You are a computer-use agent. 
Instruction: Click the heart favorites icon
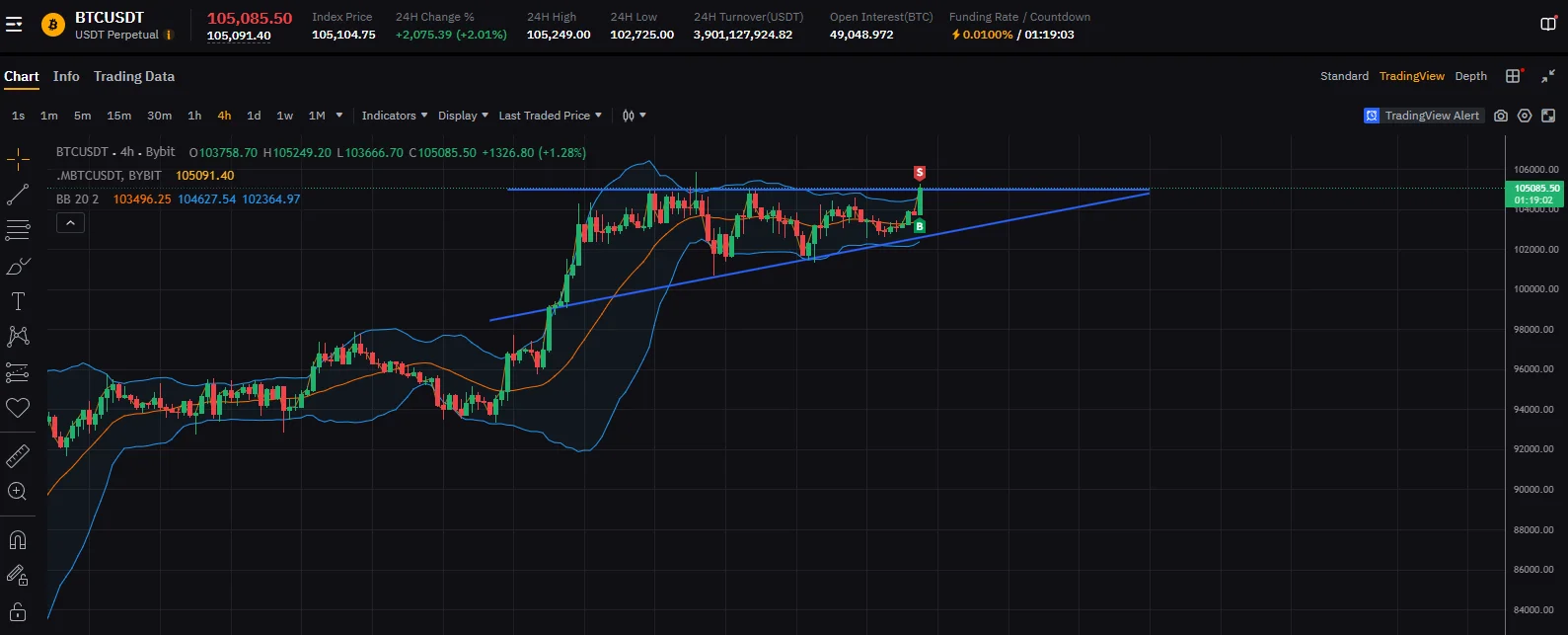[x=18, y=408]
